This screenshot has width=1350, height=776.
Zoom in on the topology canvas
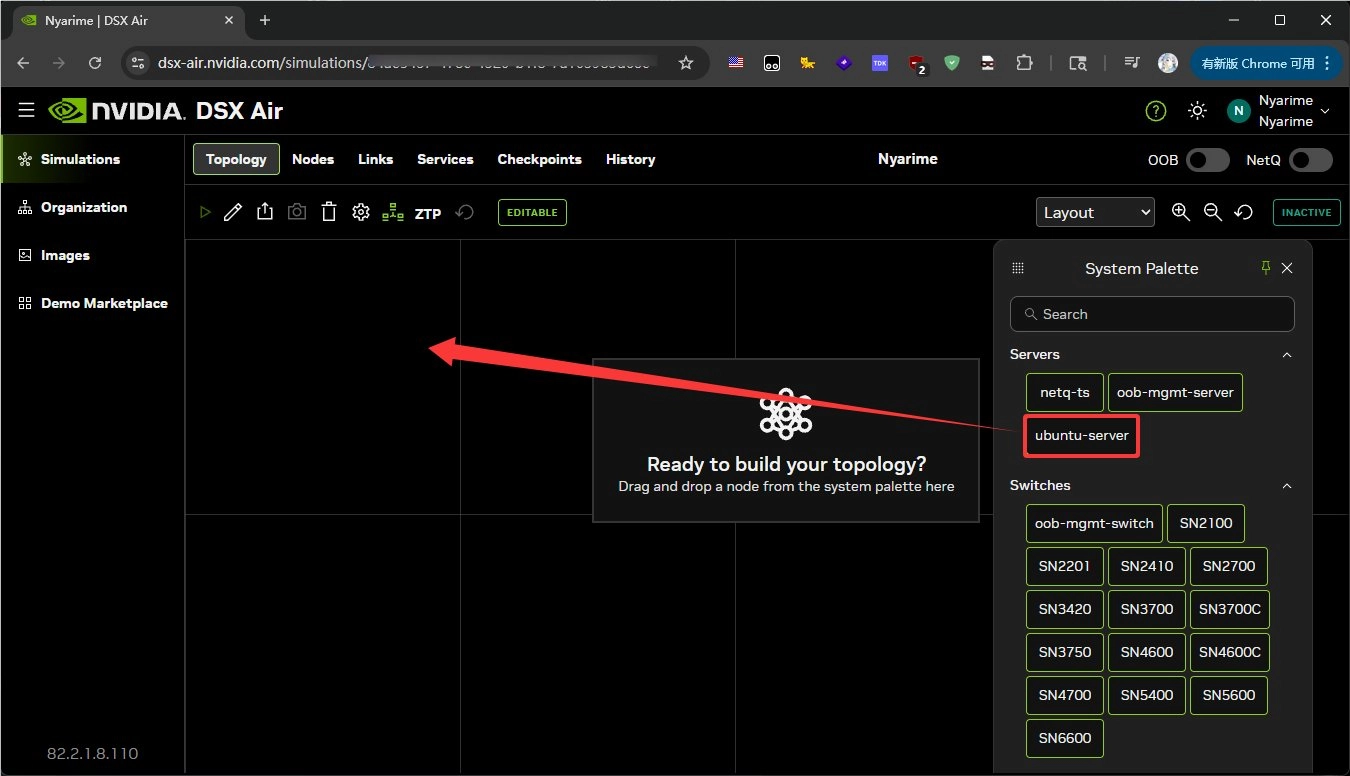click(x=1181, y=212)
